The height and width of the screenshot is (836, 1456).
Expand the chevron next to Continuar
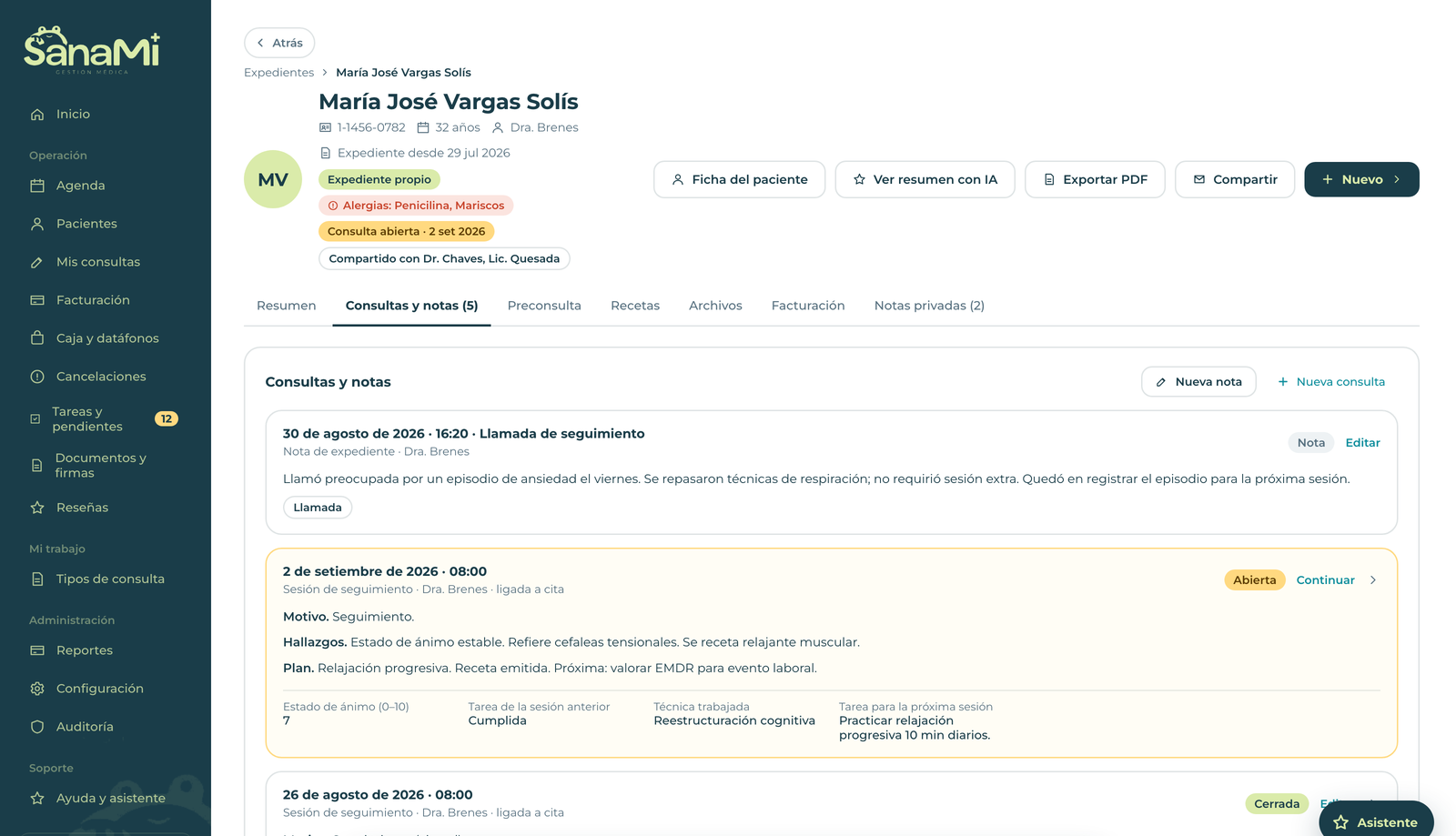click(x=1373, y=580)
